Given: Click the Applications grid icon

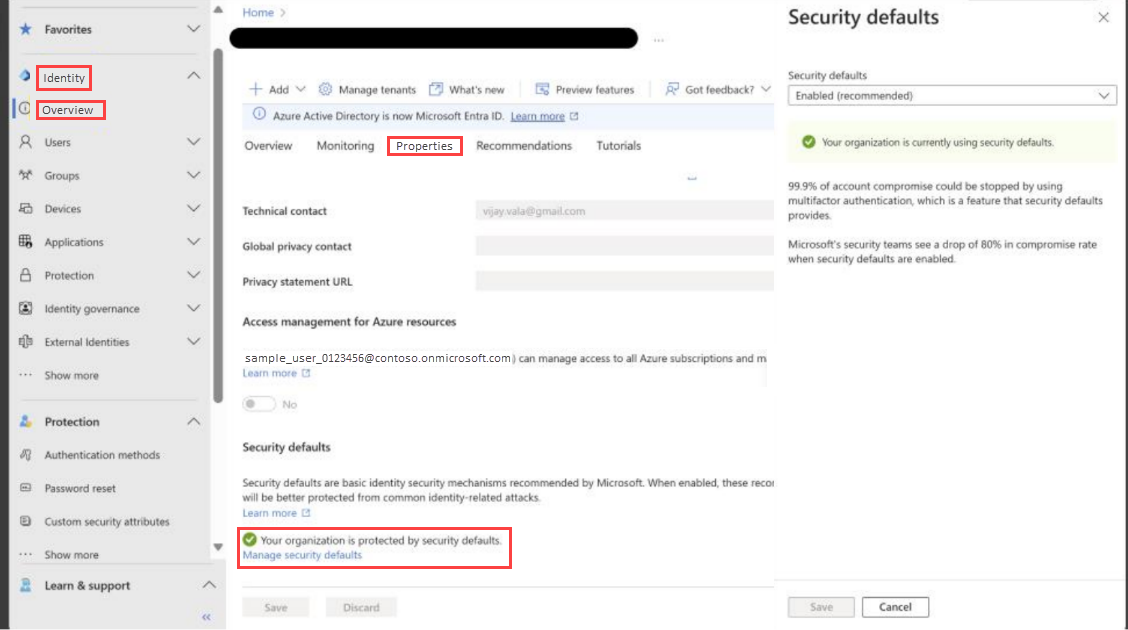Looking at the screenshot, I should [26, 242].
